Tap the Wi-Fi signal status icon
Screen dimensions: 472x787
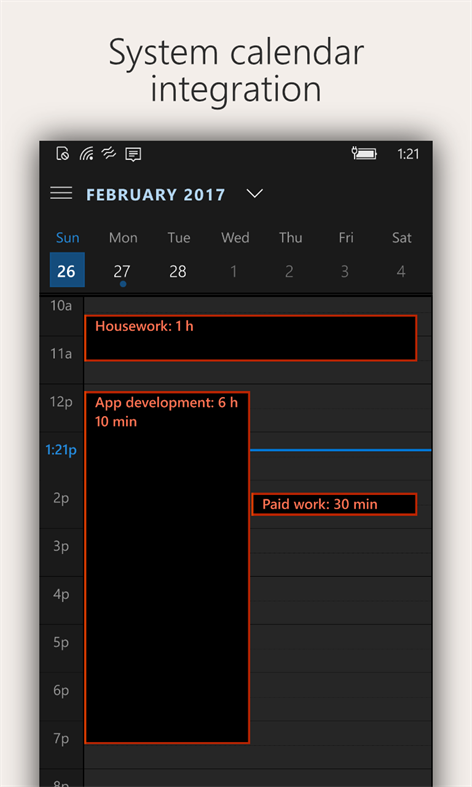(x=86, y=154)
